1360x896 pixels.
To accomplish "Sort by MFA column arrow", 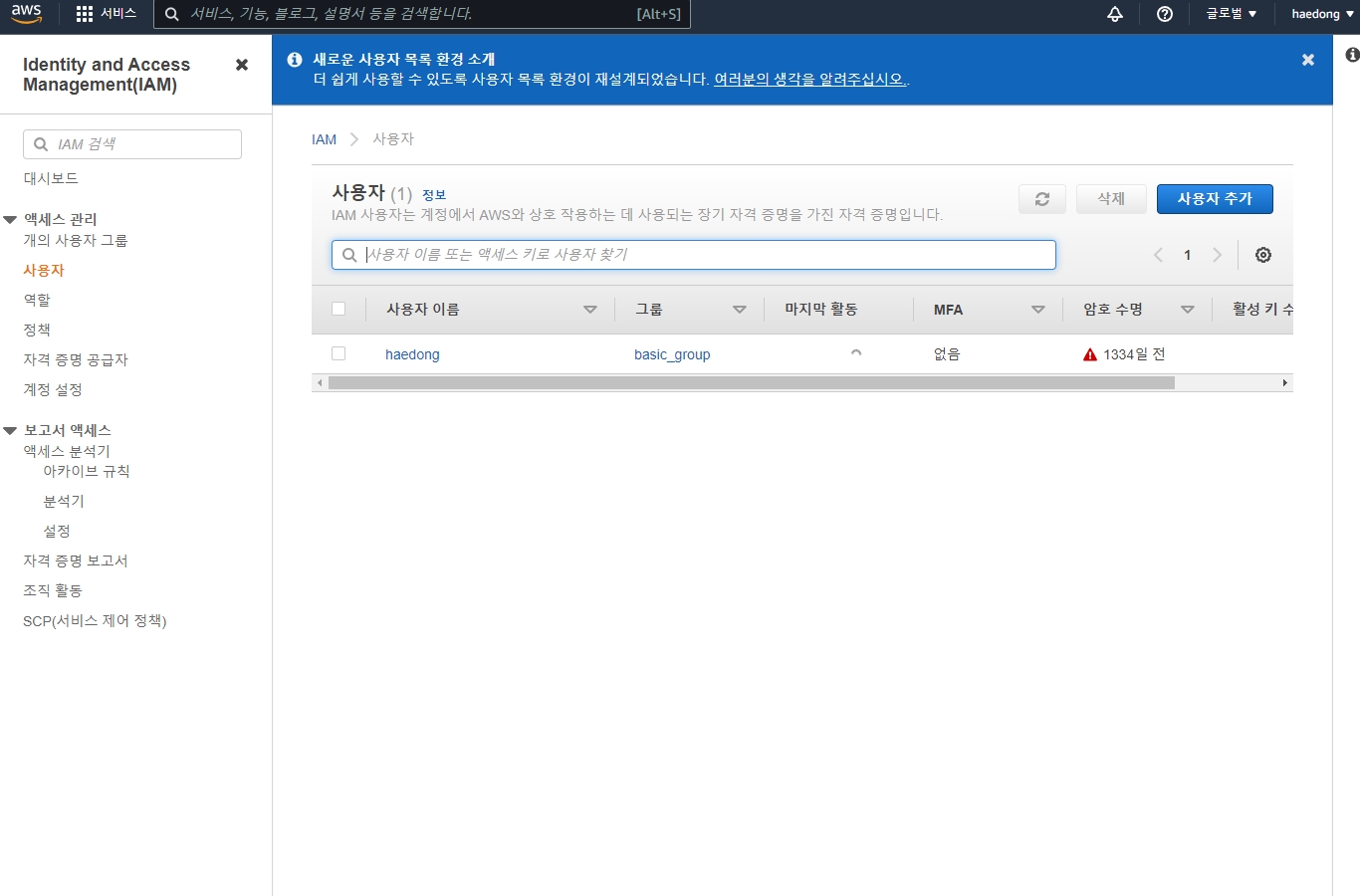I will point(1038,310).
